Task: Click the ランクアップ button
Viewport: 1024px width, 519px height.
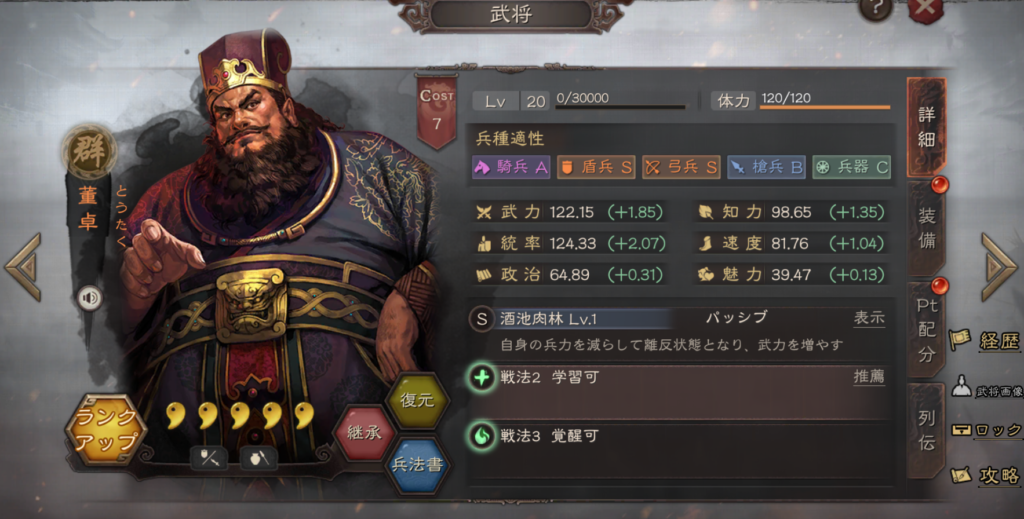Action: (106, 429)
